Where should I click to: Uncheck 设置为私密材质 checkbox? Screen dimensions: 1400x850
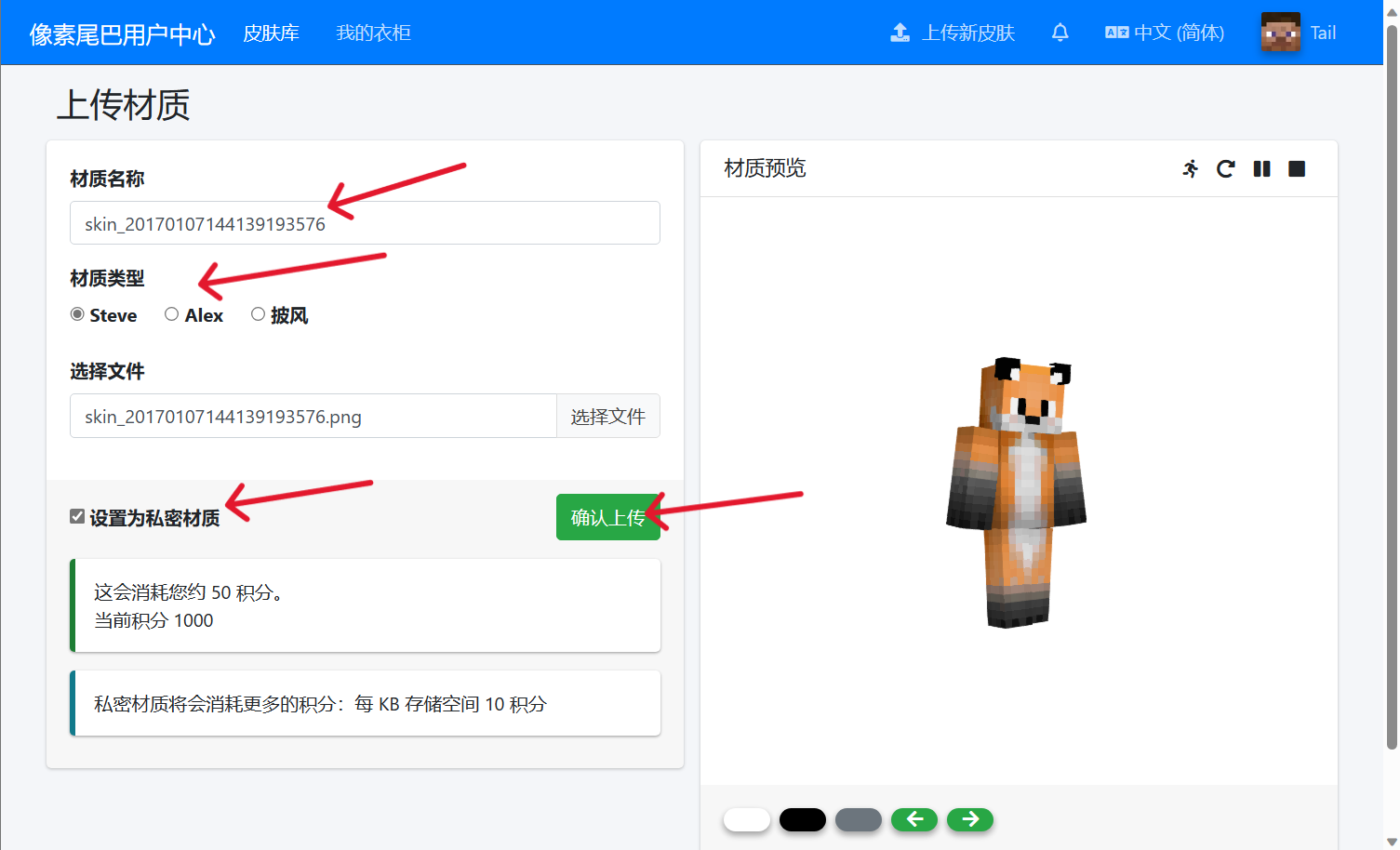(x=77, y=516)
